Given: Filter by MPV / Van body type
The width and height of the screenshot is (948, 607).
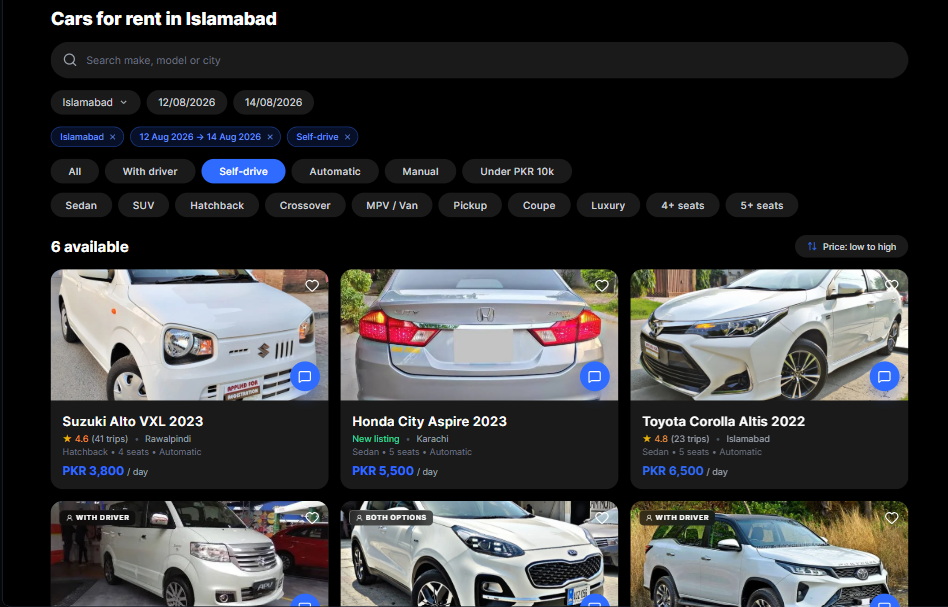Looking at the screenshot, I should click(x=392, y=206).
